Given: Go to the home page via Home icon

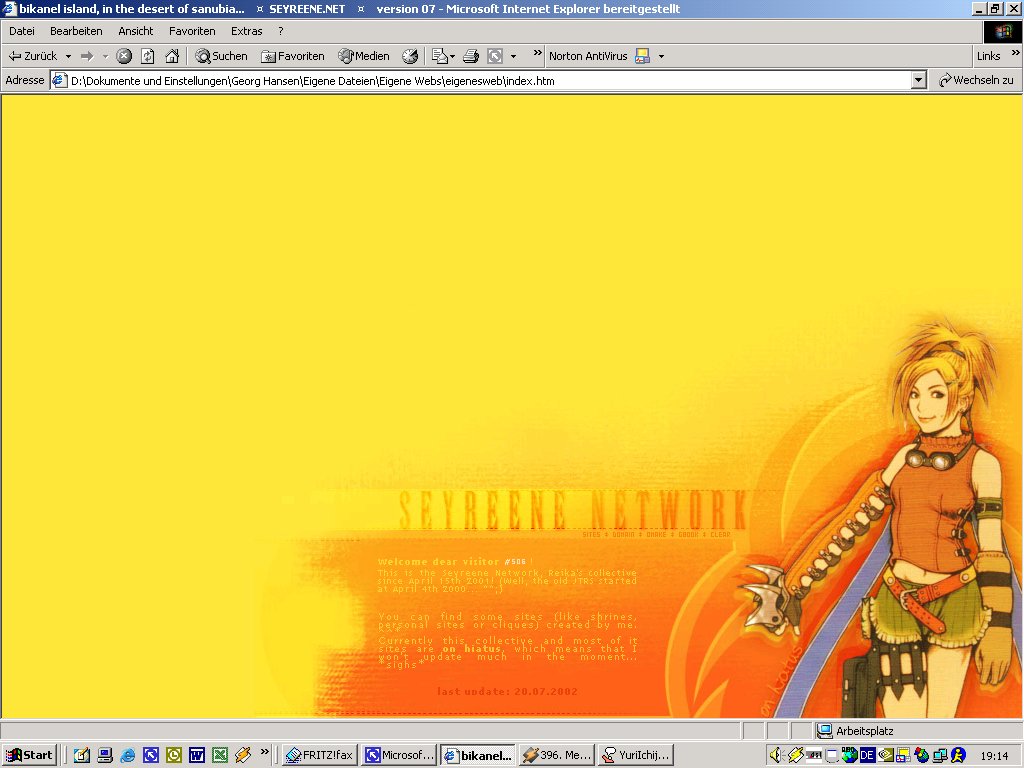Looking at the screenshot, I should click(x=172, y=56).
